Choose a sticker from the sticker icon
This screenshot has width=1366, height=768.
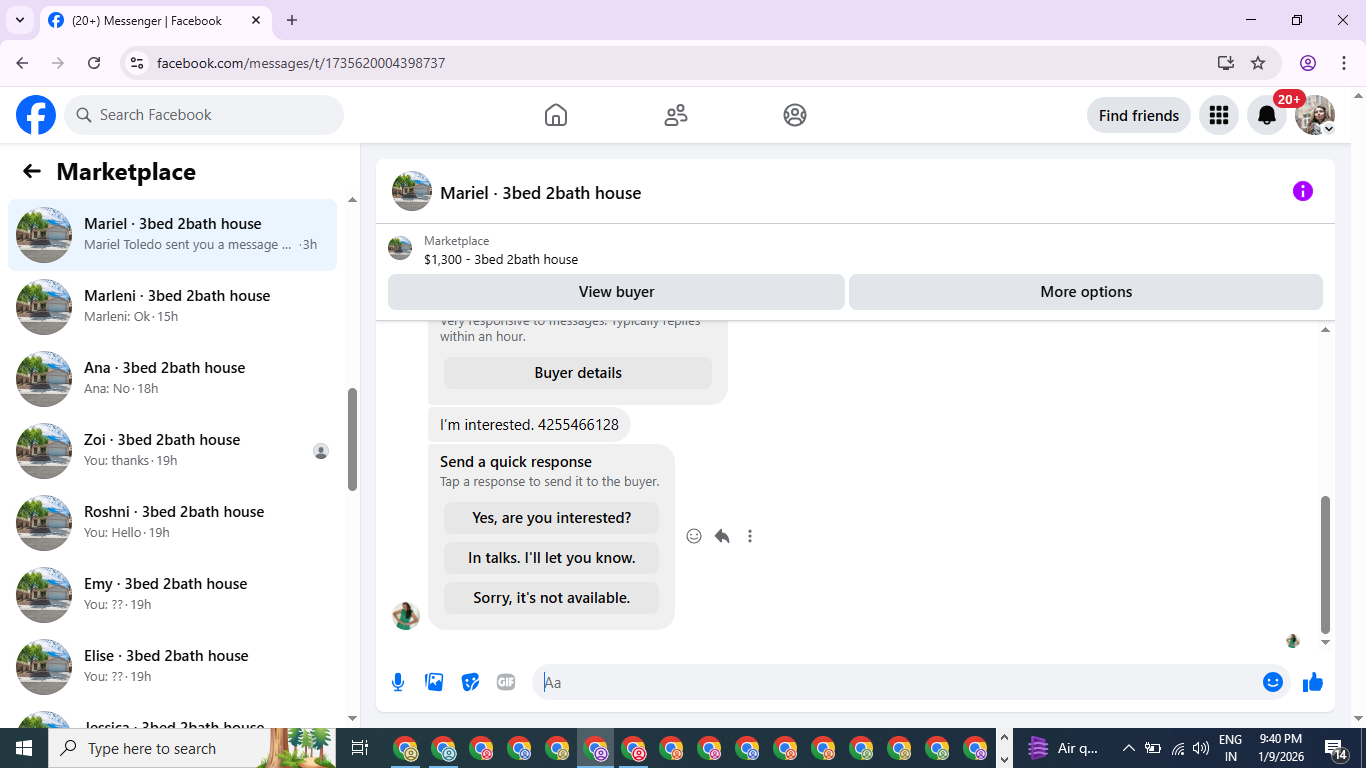click(470, 682)
